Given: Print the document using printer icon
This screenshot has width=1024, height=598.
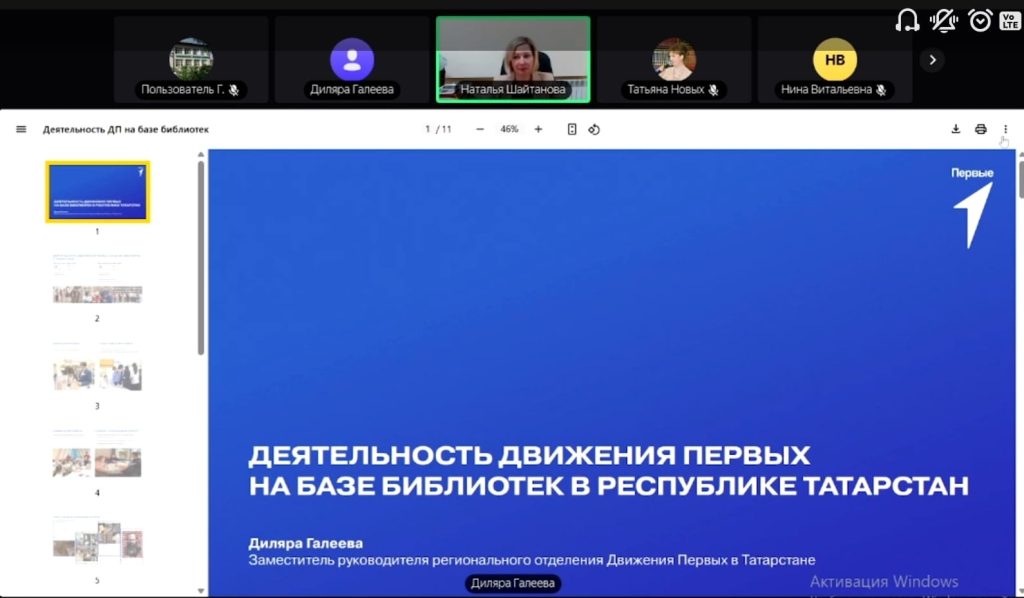Looking at the screenshot, I should point(981,129).
